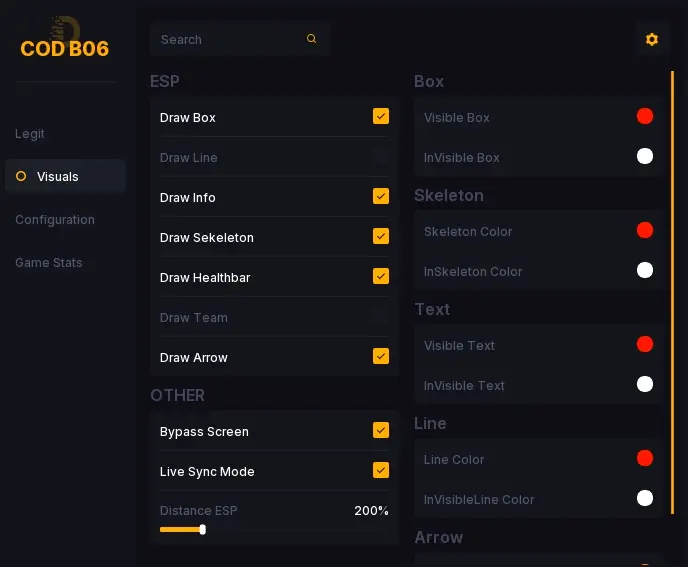Screen dimensions: 688x567
Task: Open the InVisible Text color swatch
Action: coord(645,385)
